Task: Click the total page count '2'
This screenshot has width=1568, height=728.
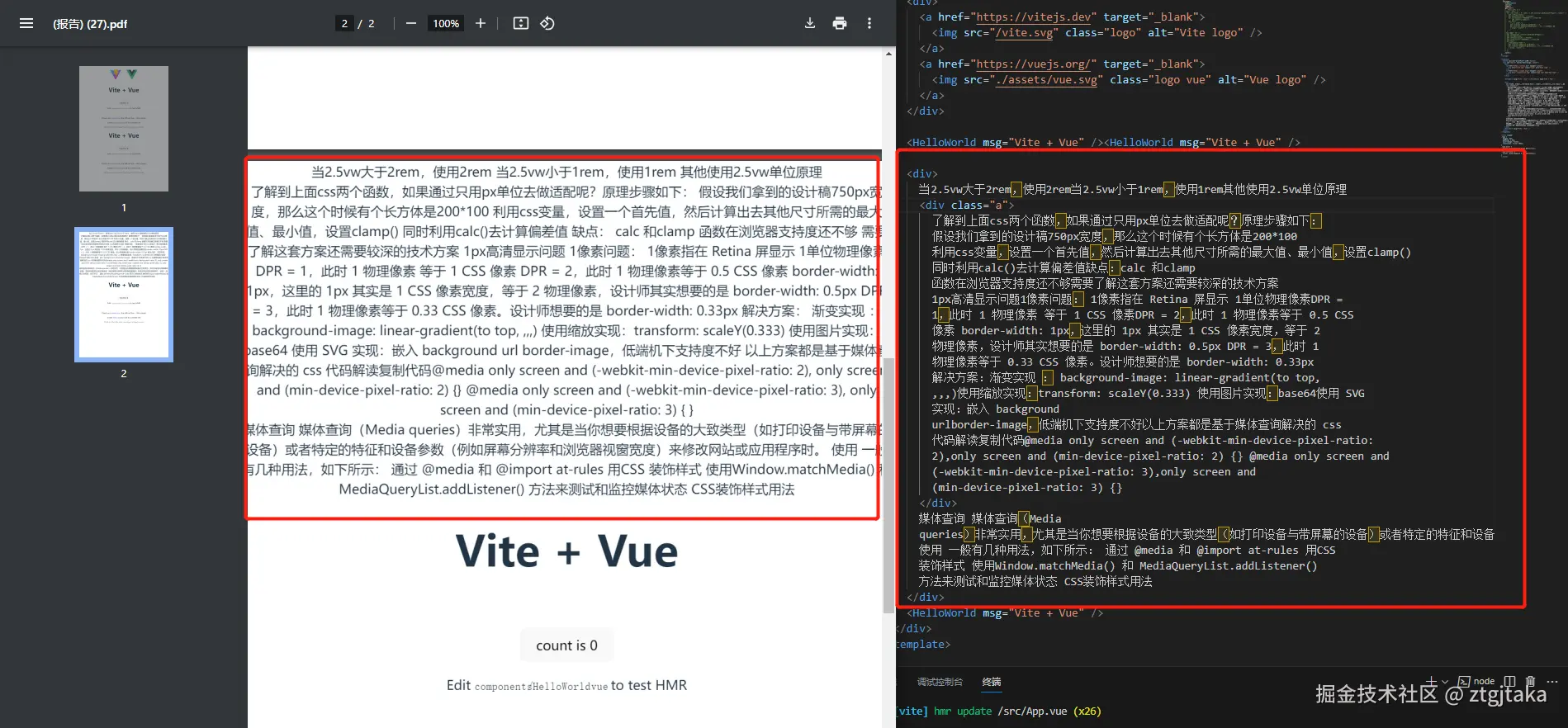Action: [371, 23]
